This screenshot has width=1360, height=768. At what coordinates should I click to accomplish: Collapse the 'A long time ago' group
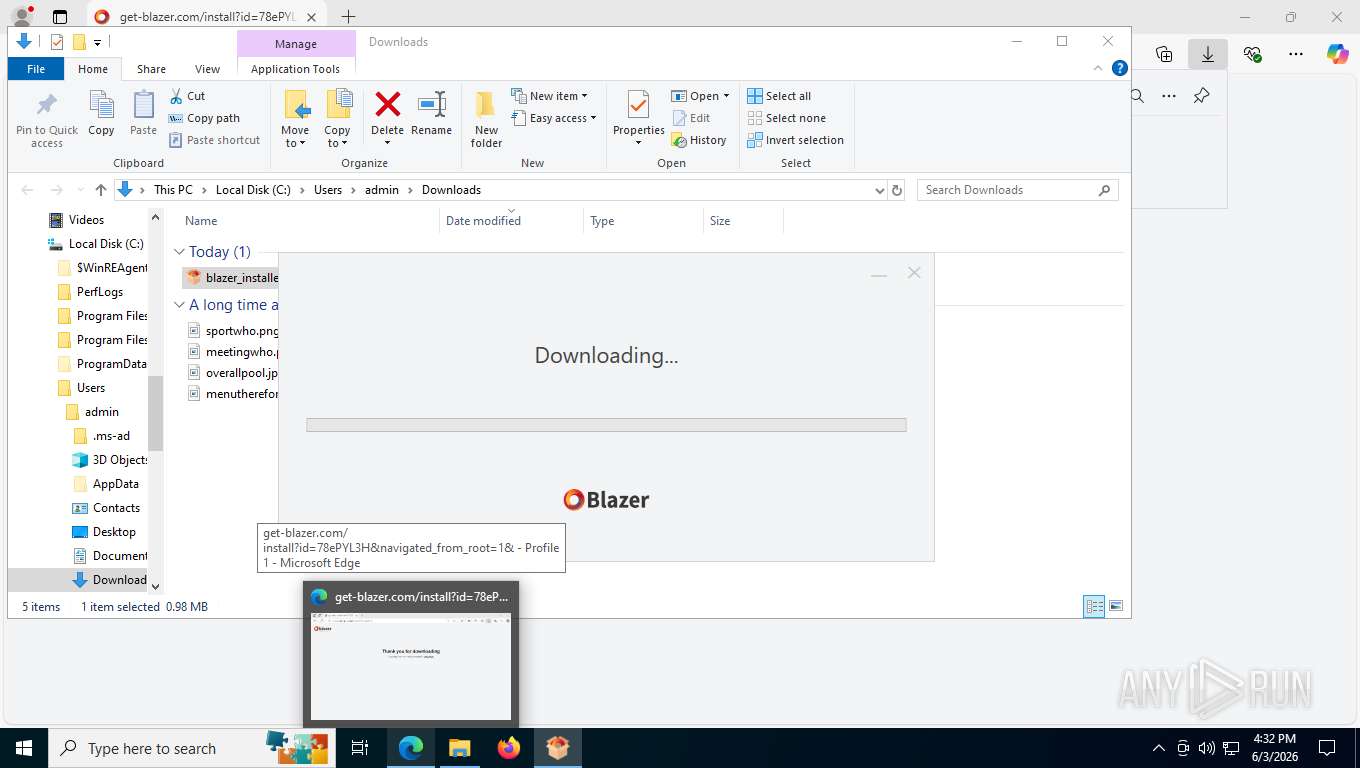[179, 305]
